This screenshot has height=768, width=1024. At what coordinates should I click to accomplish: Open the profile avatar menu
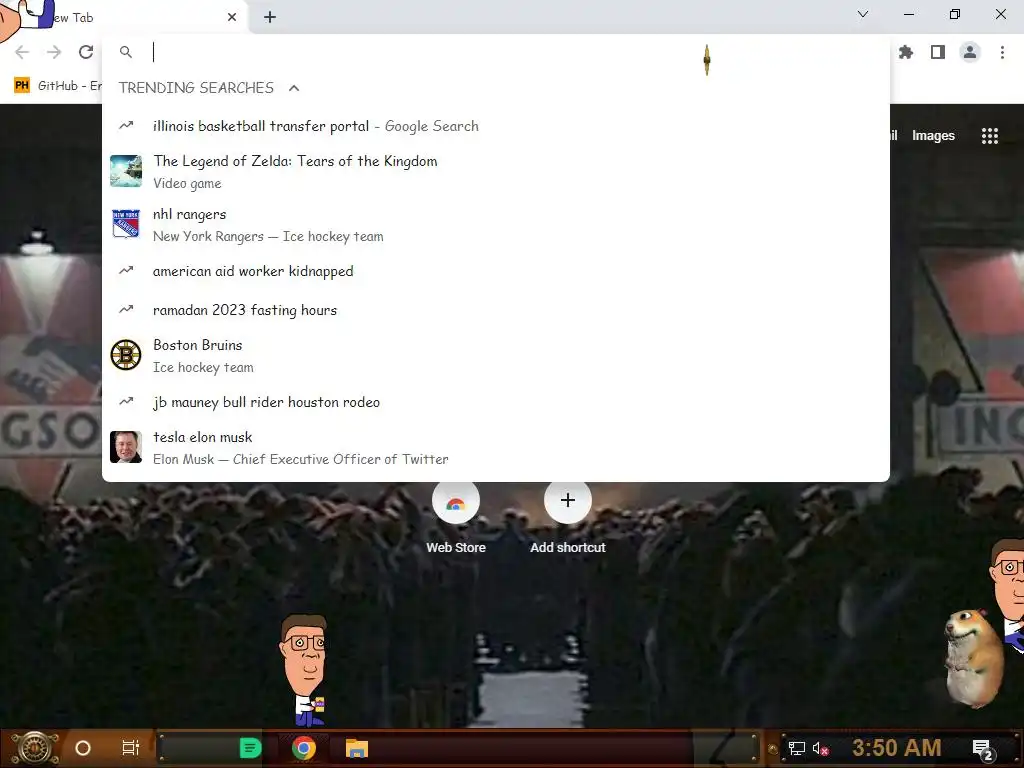(970, 52)
